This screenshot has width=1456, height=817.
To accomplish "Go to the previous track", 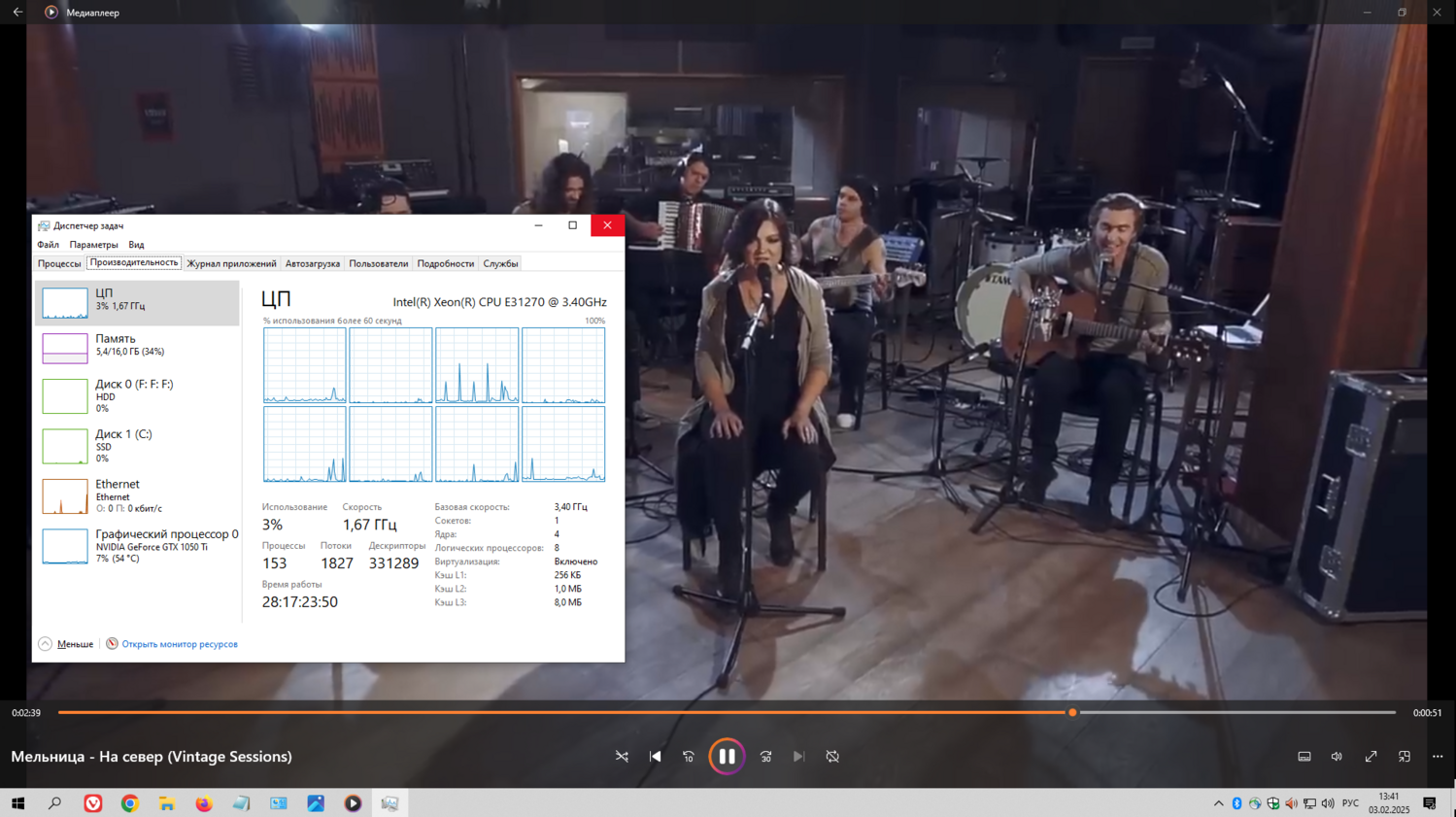I will [656, 757].
